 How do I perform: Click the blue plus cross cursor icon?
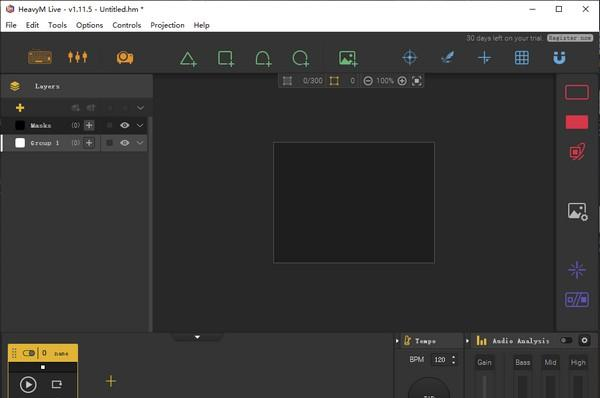(484, 58)
